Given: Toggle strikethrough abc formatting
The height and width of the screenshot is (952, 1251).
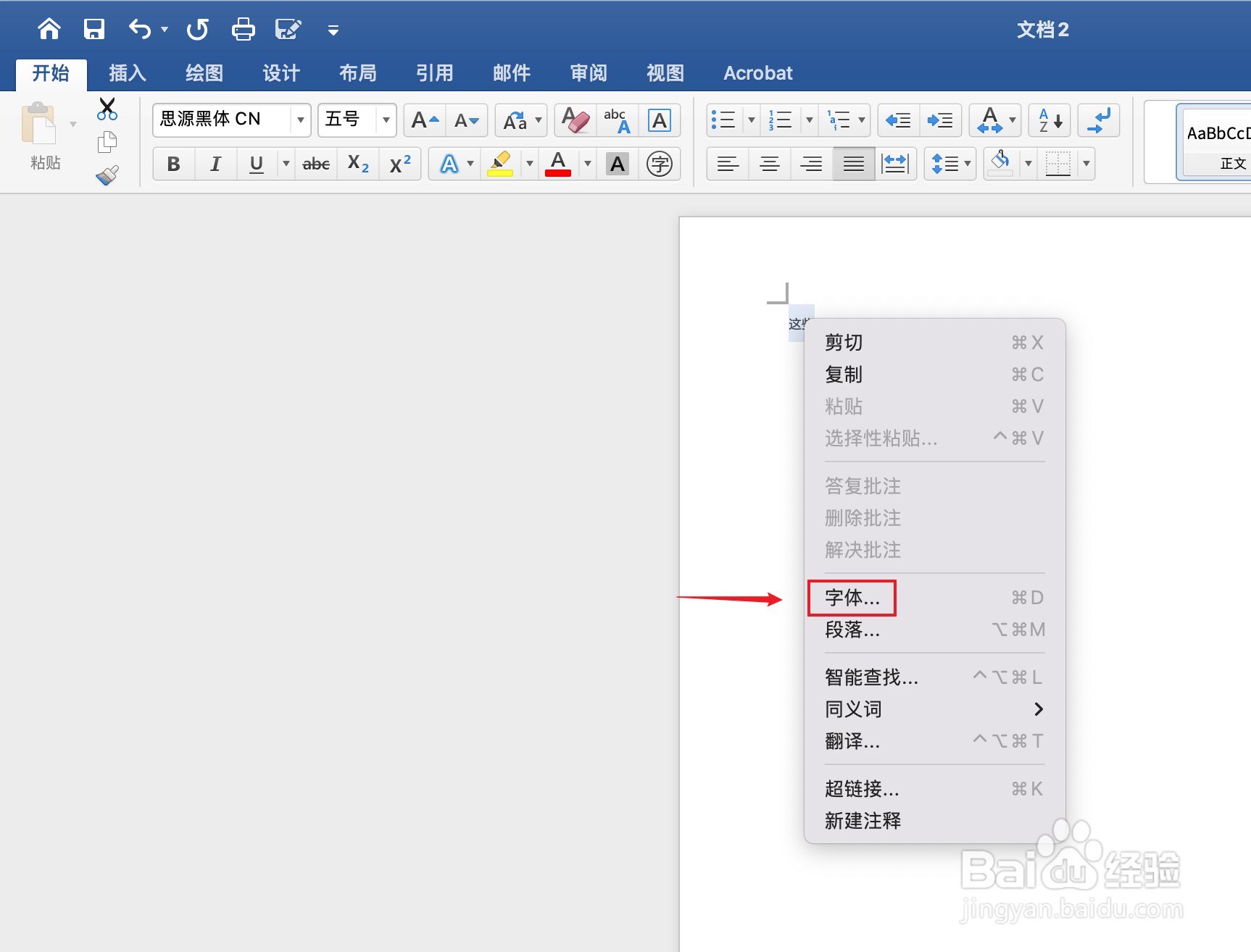Looking at the screenshot, I should coord(316,164).
